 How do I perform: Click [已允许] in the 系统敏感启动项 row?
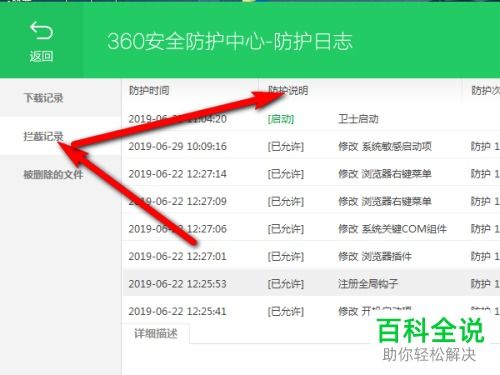[x=286, y=146]
